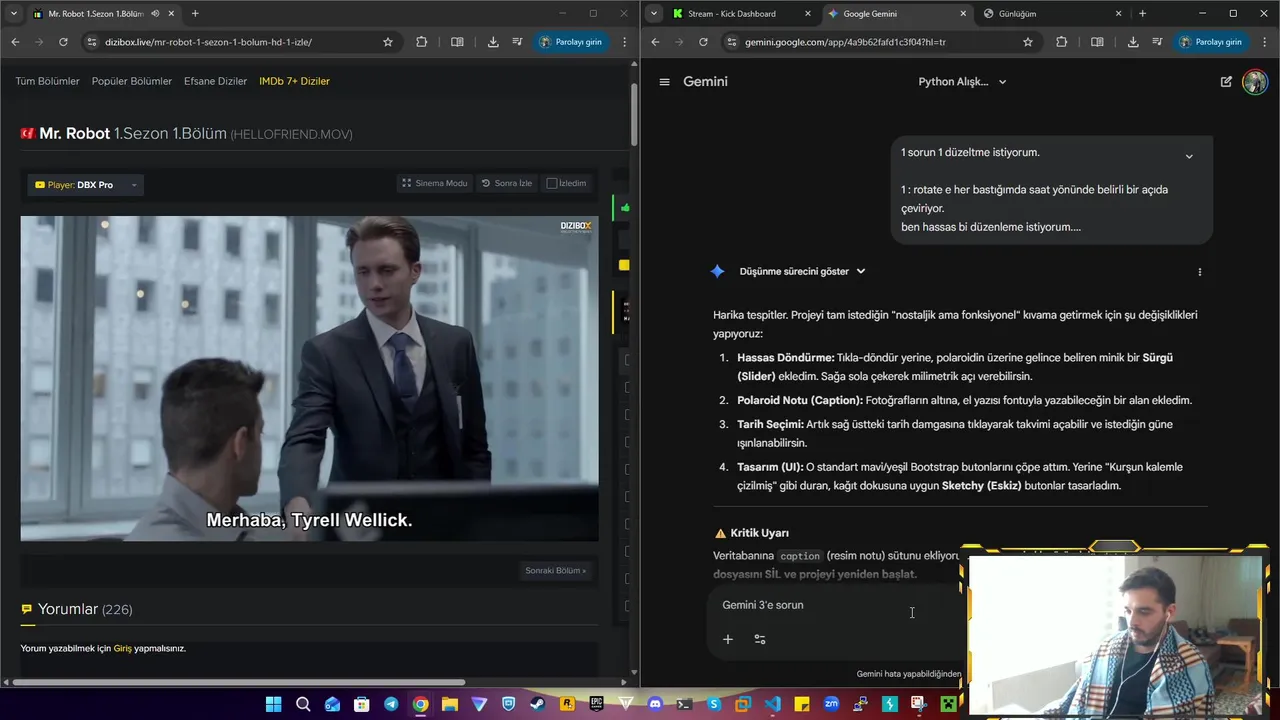Open Player DBX Pro dropdown
The height and width of the screenshot is (720, 1280).
[x=85, y=185]
